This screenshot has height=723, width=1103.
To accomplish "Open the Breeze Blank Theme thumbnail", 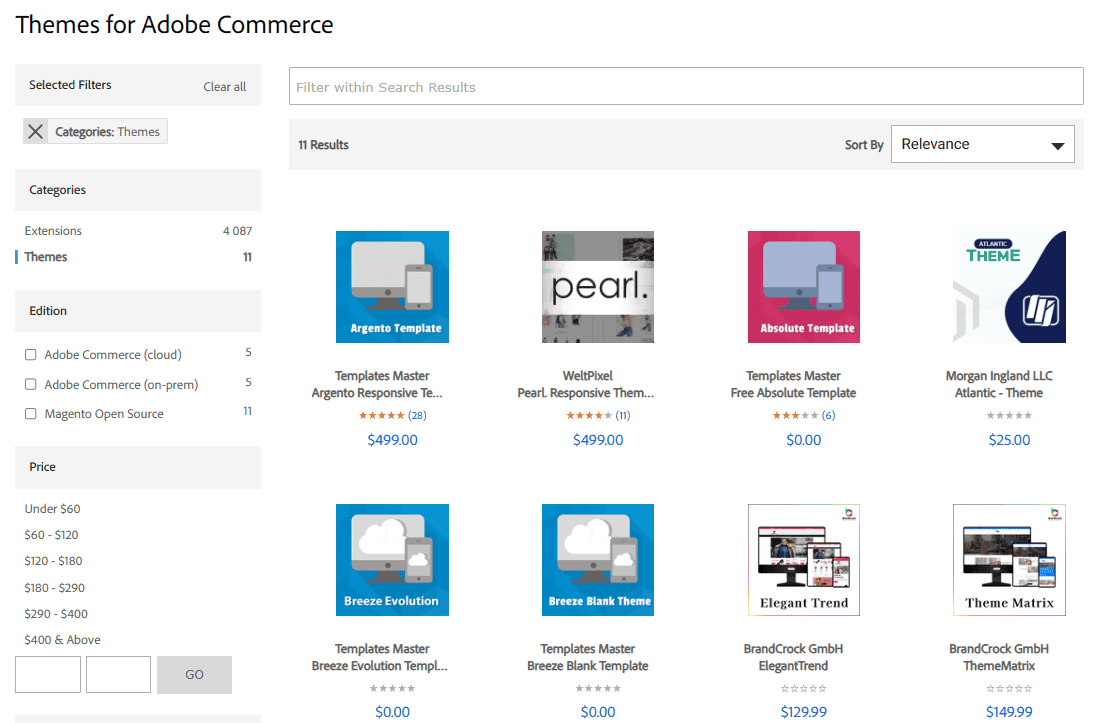I will point(598,560).
